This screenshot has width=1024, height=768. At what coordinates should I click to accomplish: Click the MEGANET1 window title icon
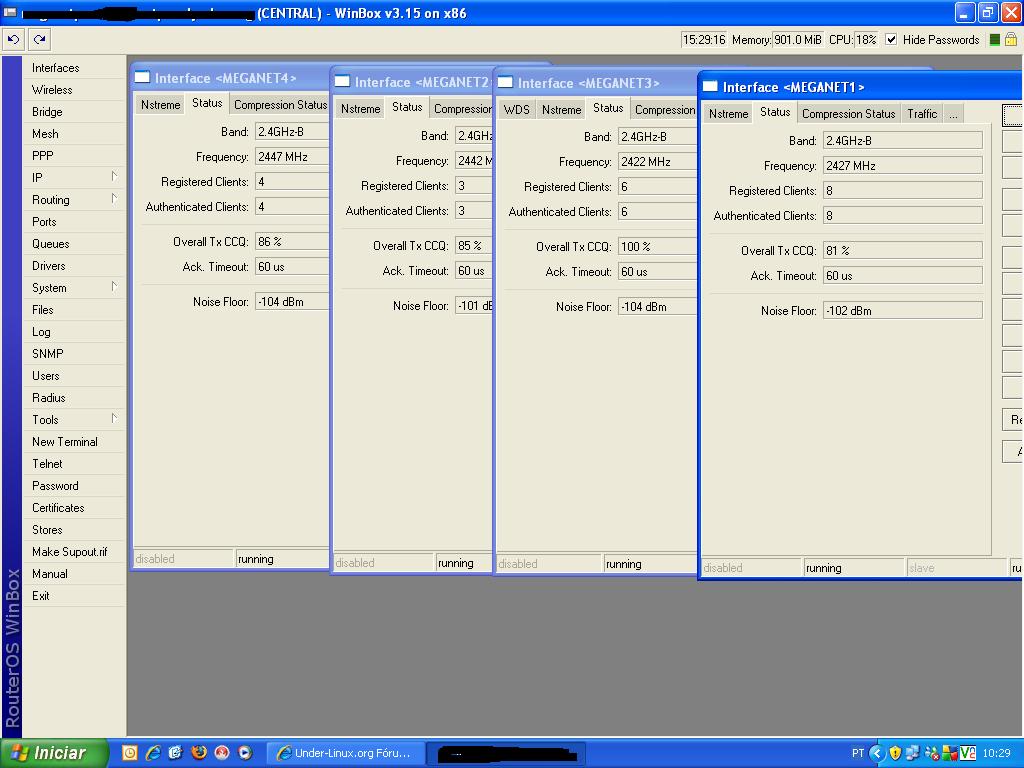tap(710, 87)
